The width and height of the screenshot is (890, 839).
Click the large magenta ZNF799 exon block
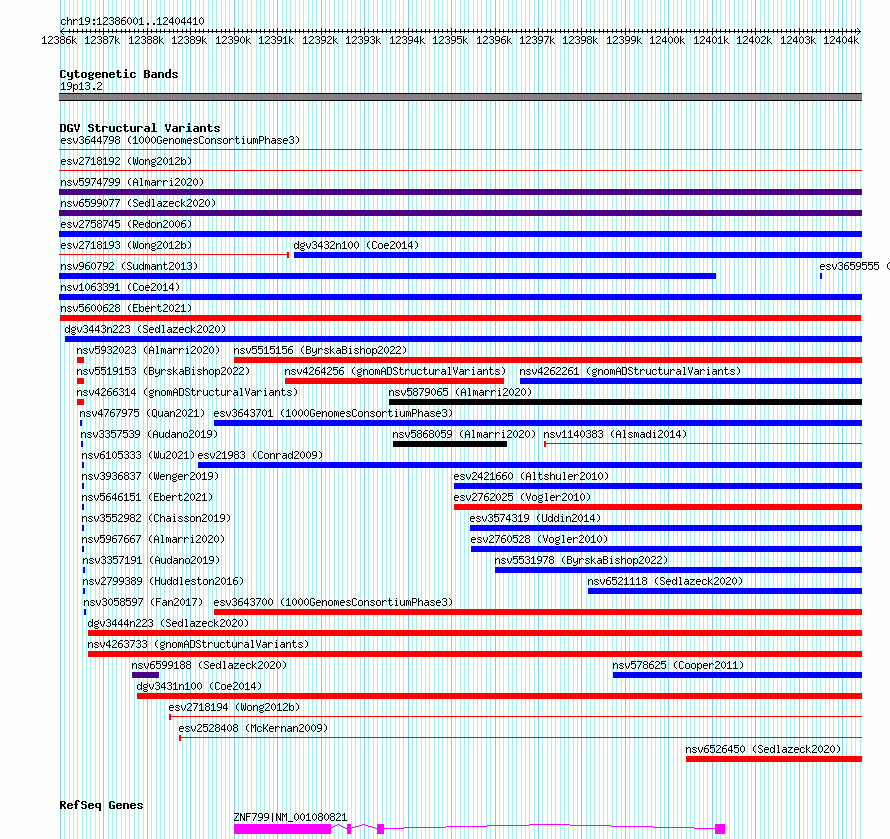[282, 829]
